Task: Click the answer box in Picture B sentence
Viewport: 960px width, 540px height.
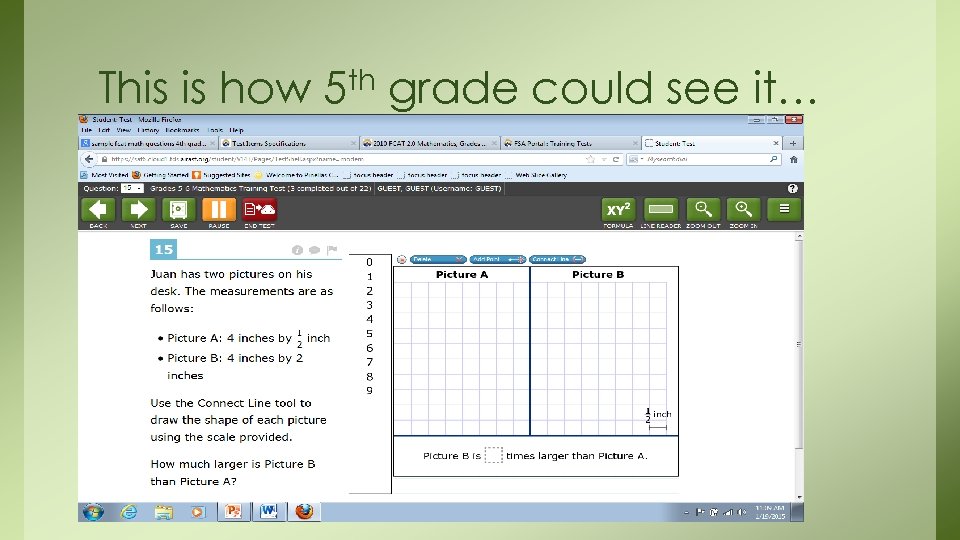Action: pyautogui.click(x=493, y=455)
